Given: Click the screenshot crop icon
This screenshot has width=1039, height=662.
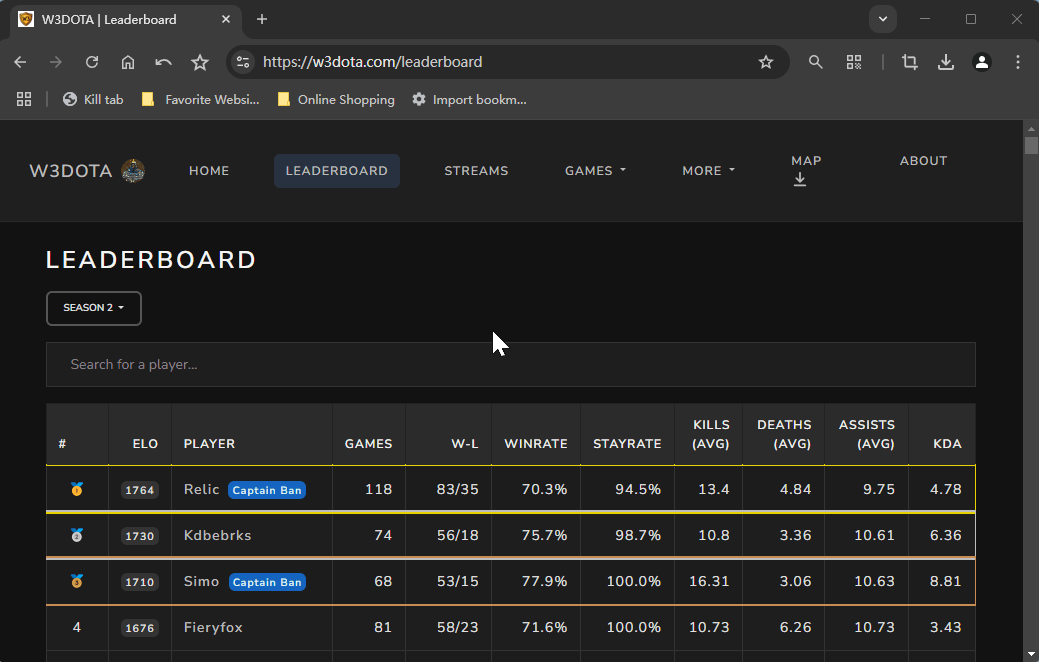Looking at the screenshot, I should (x=909, y=62).
